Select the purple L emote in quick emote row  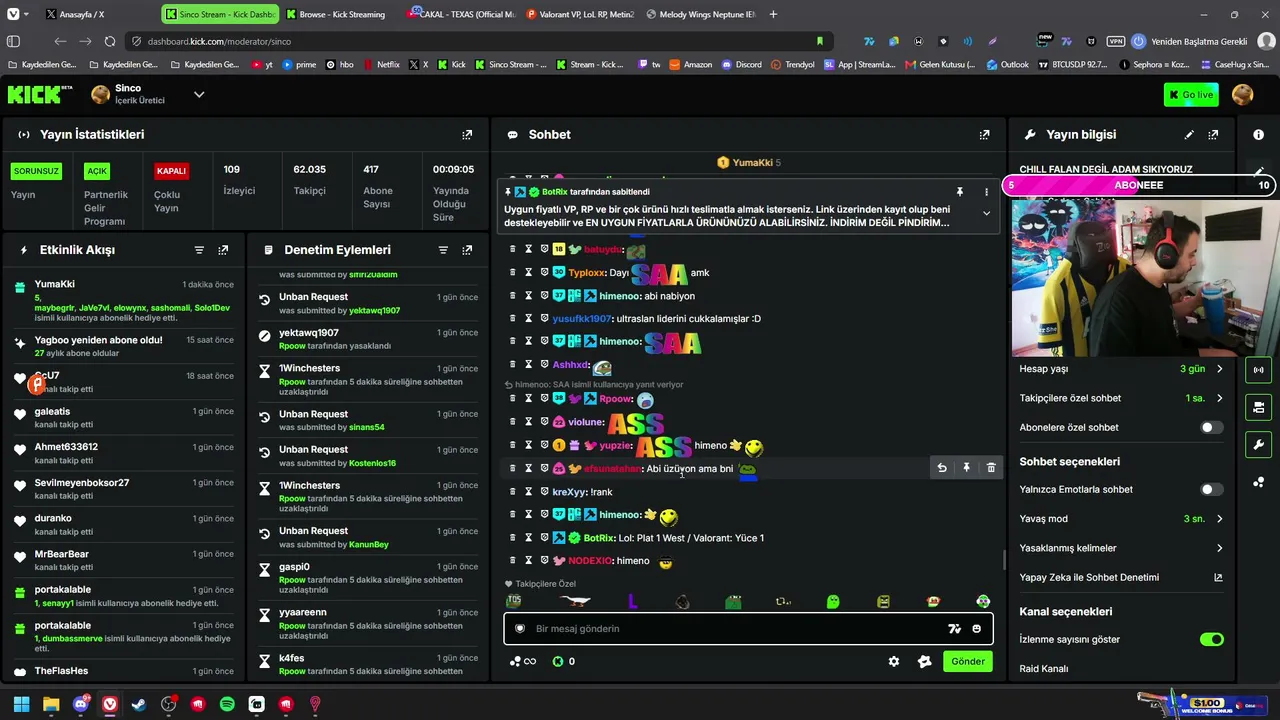(x=632, y=601)
